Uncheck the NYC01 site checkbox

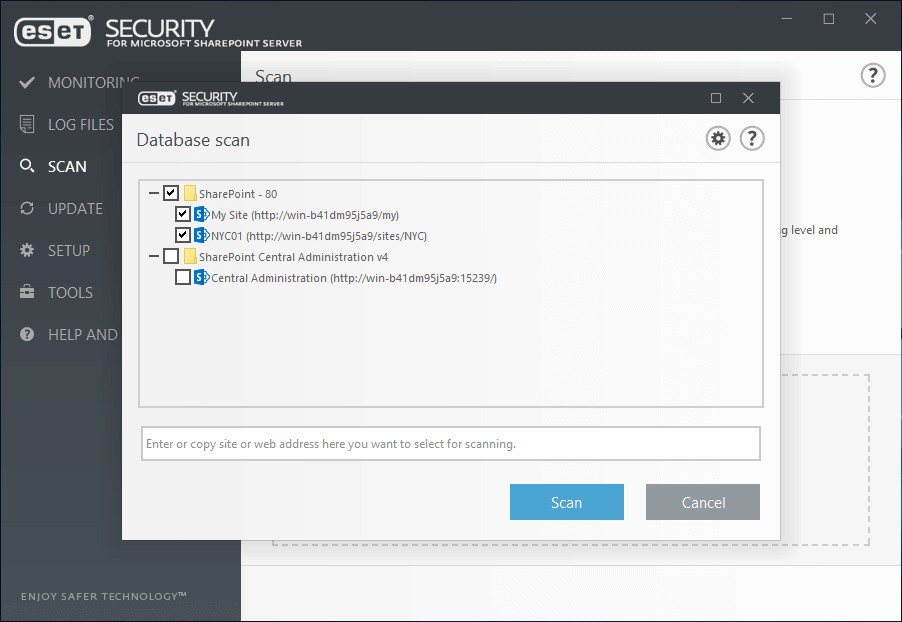click(183, 235)
